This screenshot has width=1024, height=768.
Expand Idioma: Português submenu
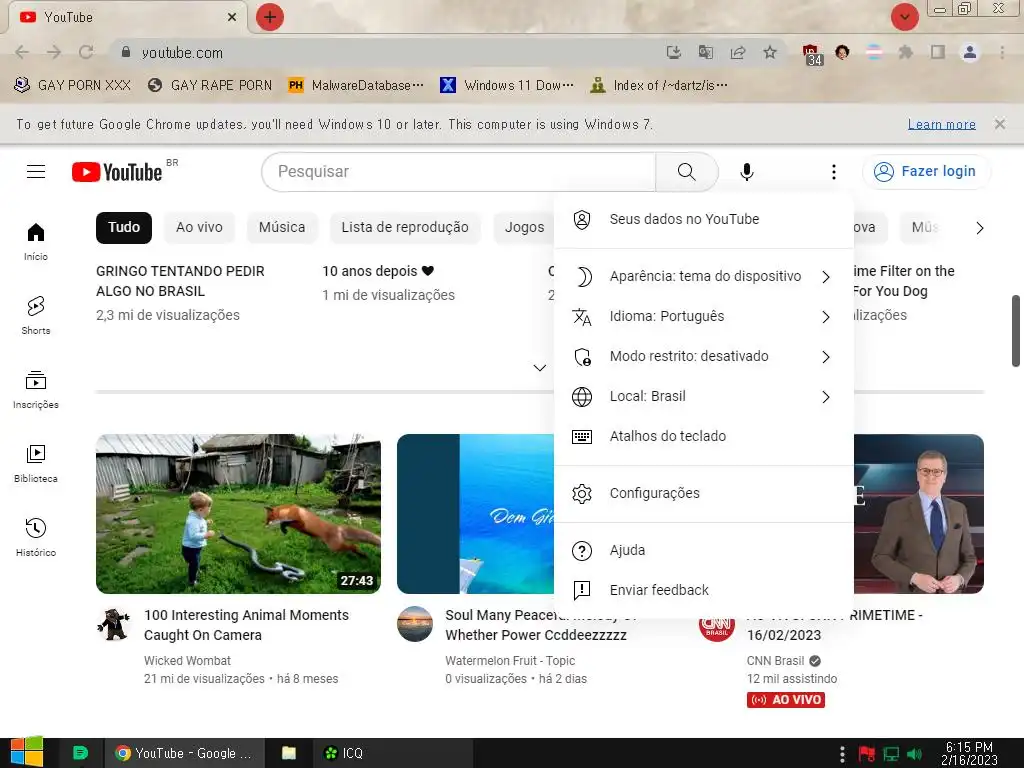click(703, 317)
